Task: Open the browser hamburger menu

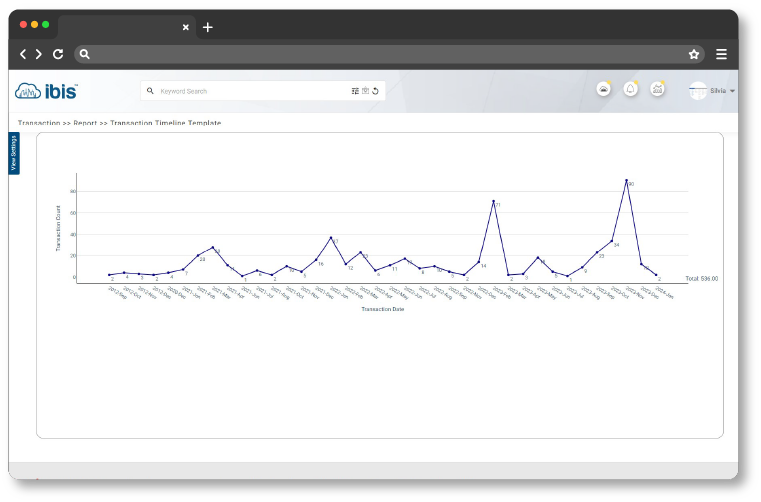Action: pos(721,55)
